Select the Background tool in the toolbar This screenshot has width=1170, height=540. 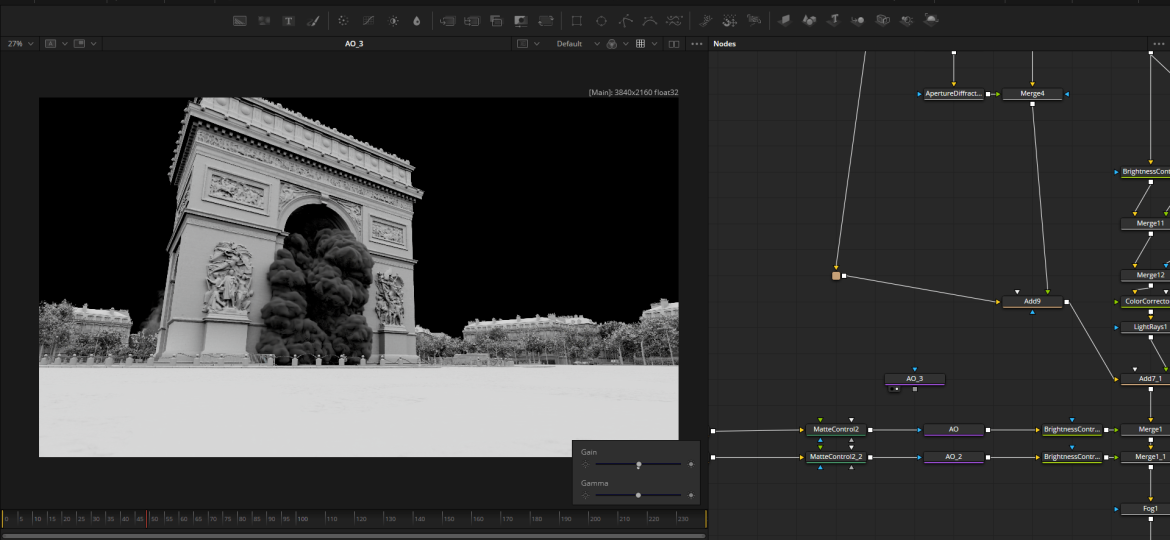tap(240, 20)
